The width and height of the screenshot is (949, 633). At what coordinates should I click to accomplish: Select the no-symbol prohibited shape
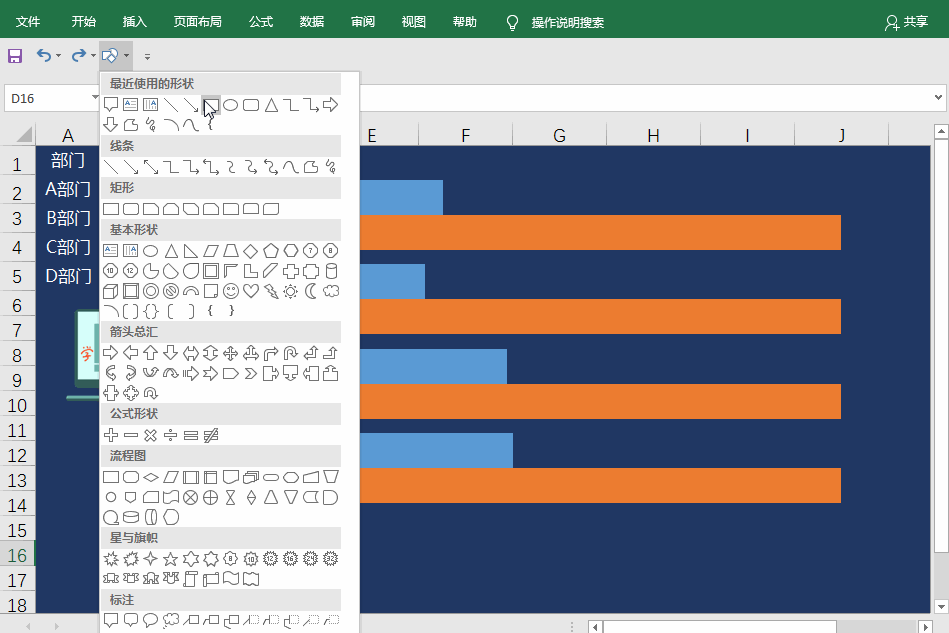[171, 291]
